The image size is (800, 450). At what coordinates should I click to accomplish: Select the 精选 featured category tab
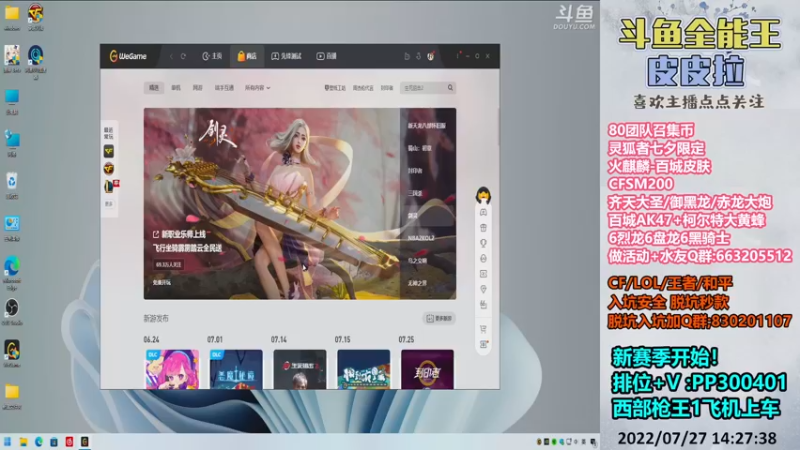click(x=154, y=88)
